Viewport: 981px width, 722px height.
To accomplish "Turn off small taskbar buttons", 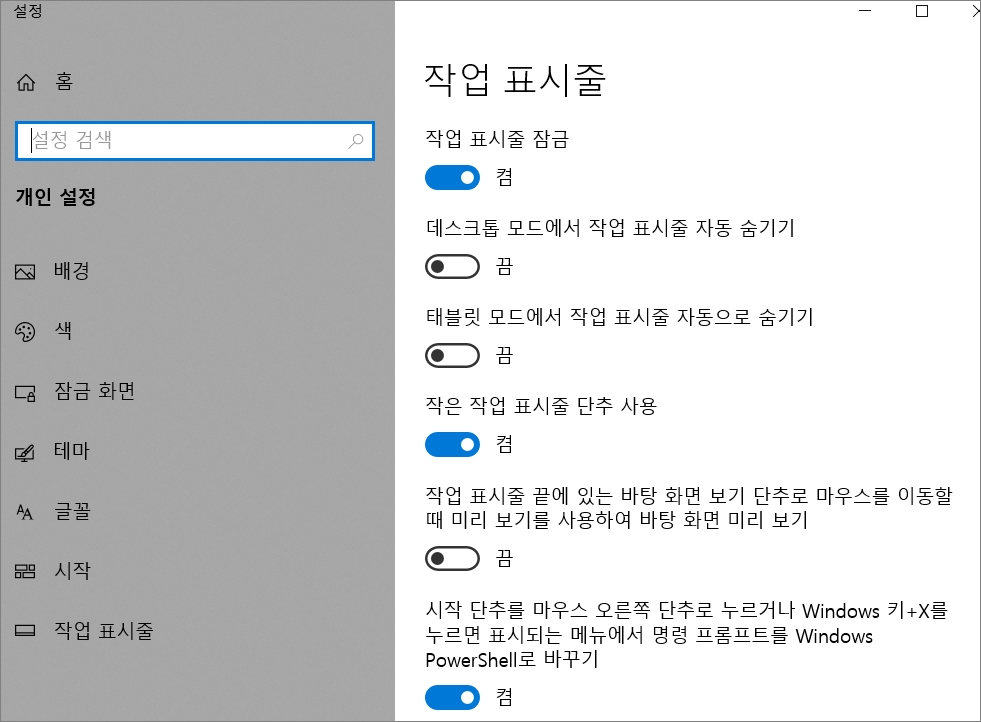I will (452, 444).
